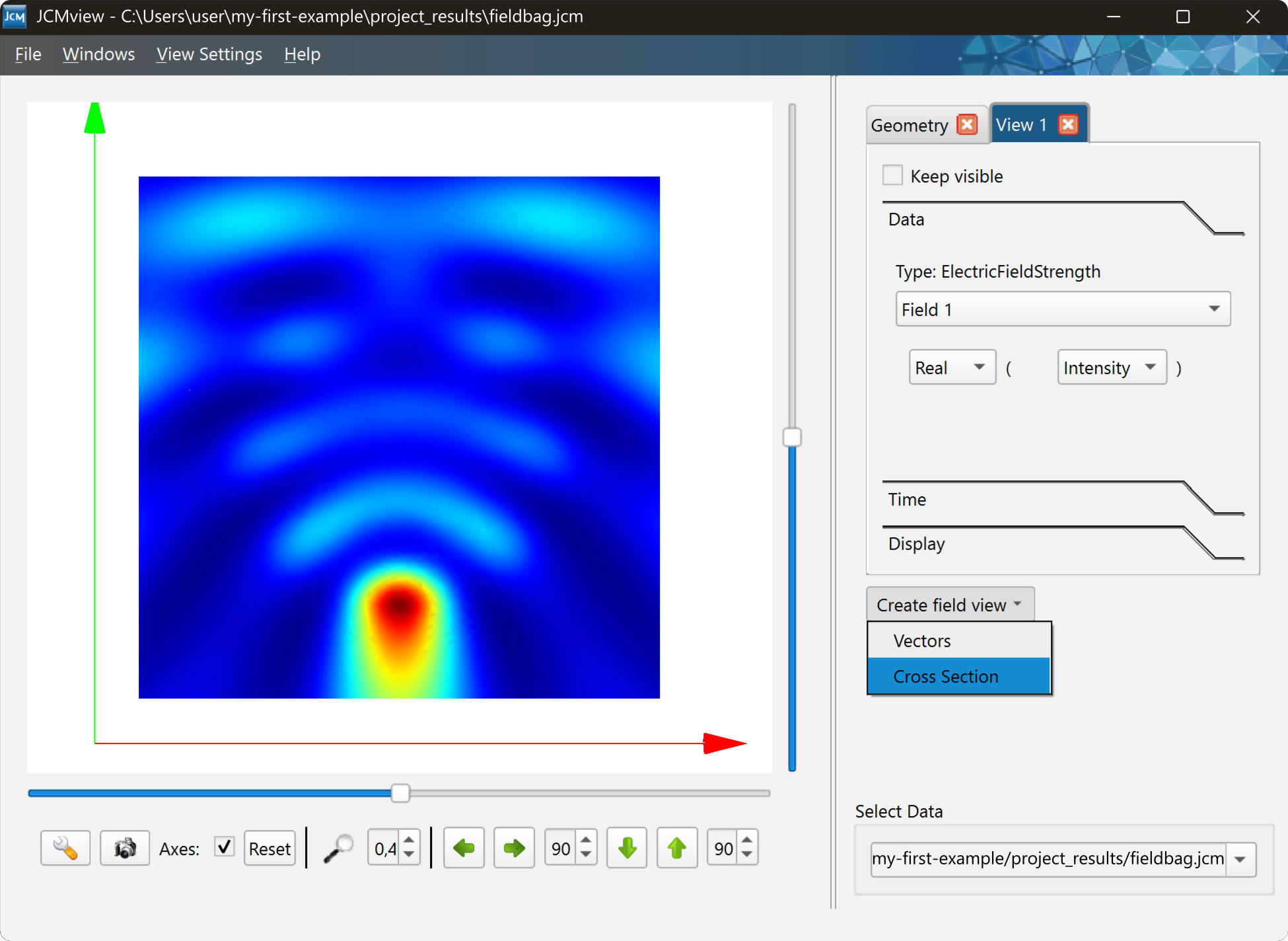Viewport: 1288px width, 941px height.
Task: Open the Intensity dropdown
Action: point(1112,367)
